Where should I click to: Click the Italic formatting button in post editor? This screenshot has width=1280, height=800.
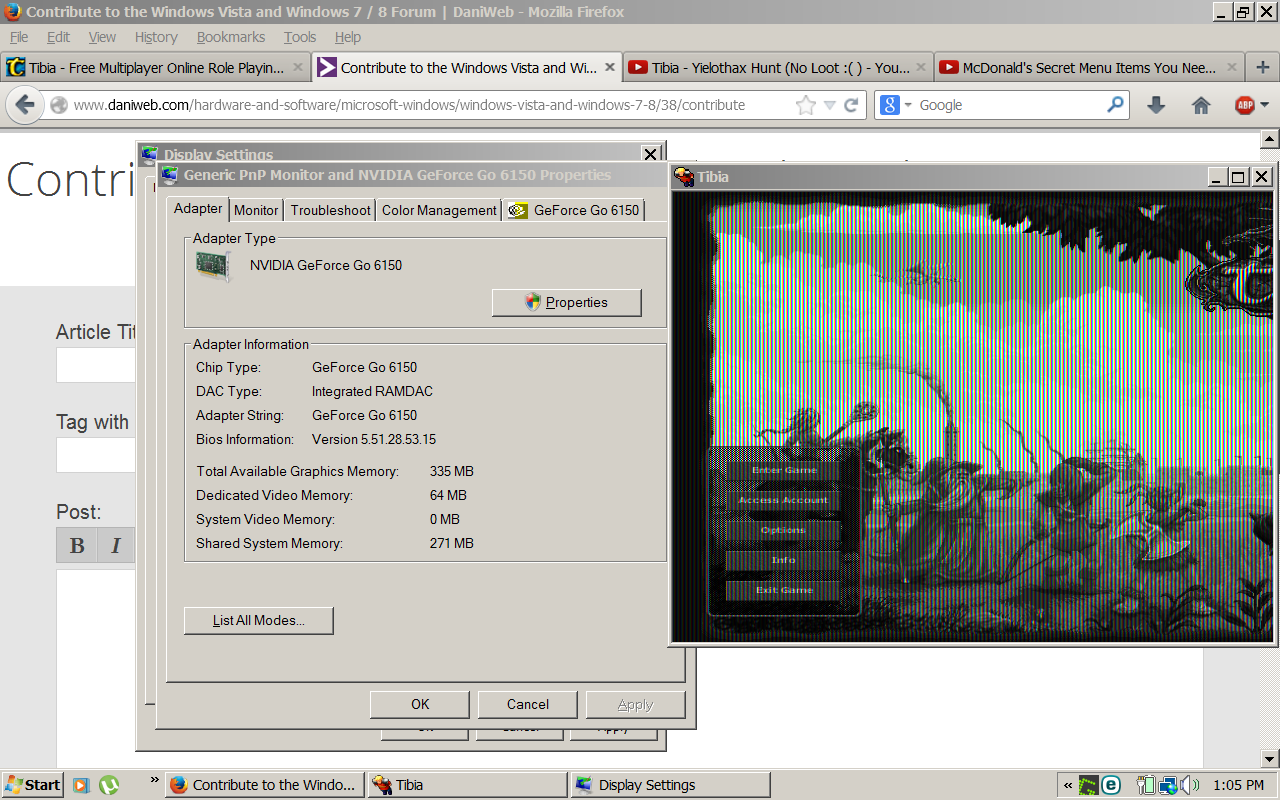116,545
